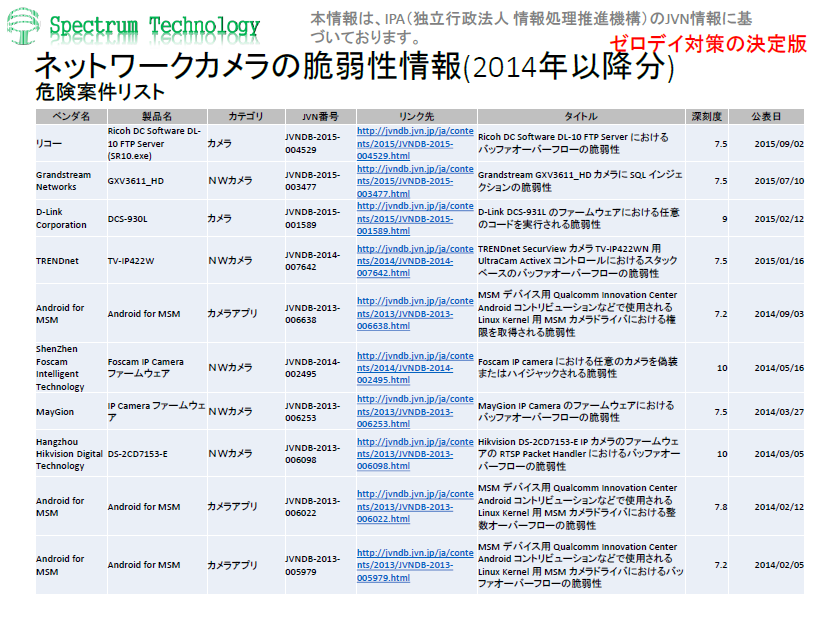Select the 2014/03/05 publication date
Image resolution: width=824 pixels, height=618 pixels.
[779, 454]
